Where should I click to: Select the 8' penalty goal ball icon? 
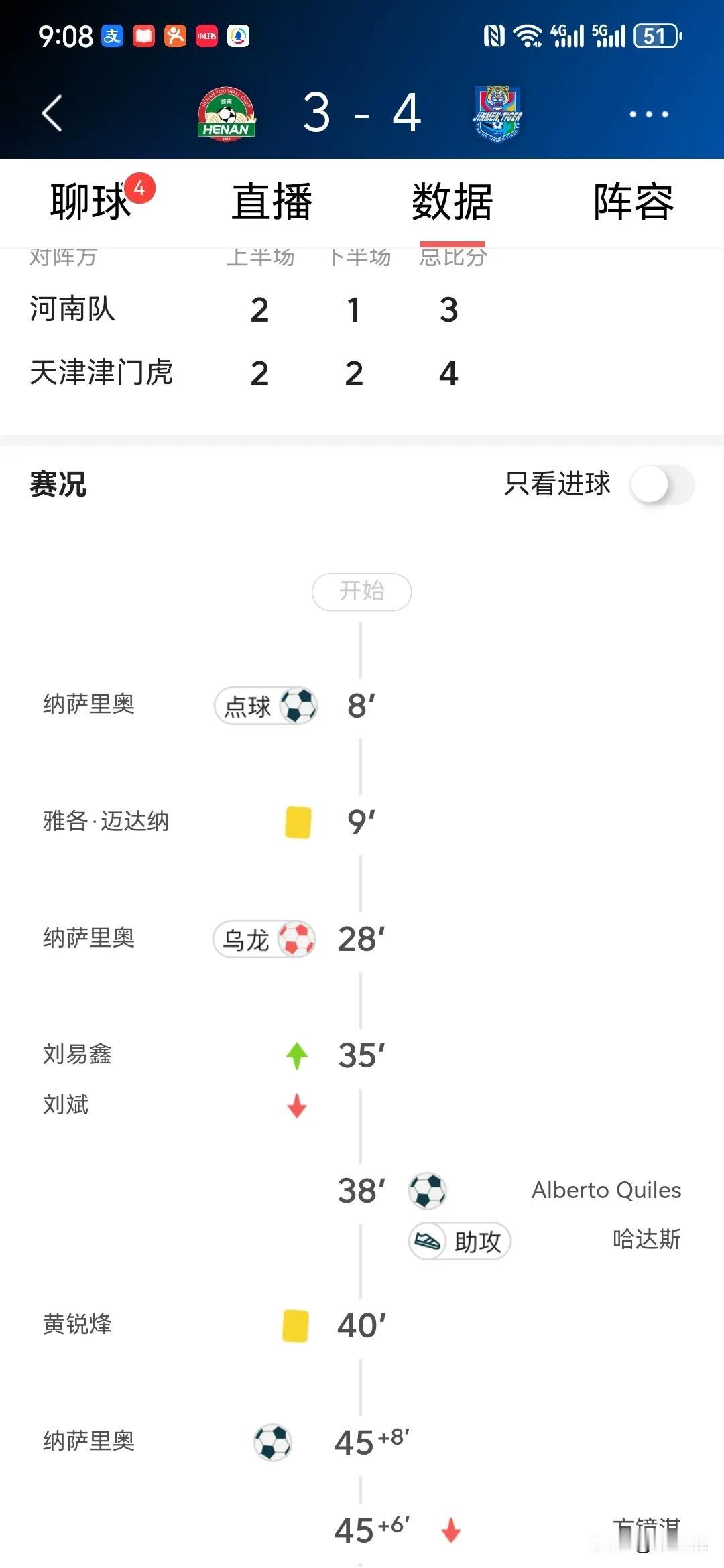pos(298,706)
